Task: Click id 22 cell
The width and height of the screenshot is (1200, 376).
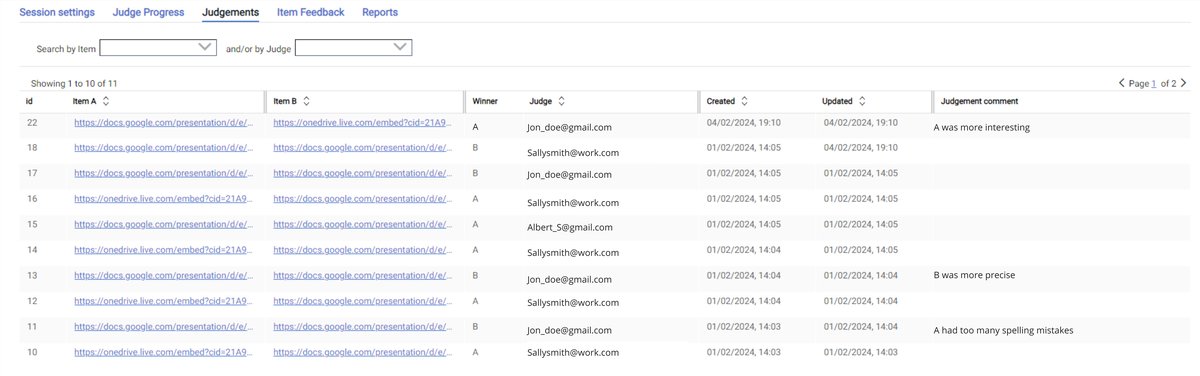Action: 31,123
